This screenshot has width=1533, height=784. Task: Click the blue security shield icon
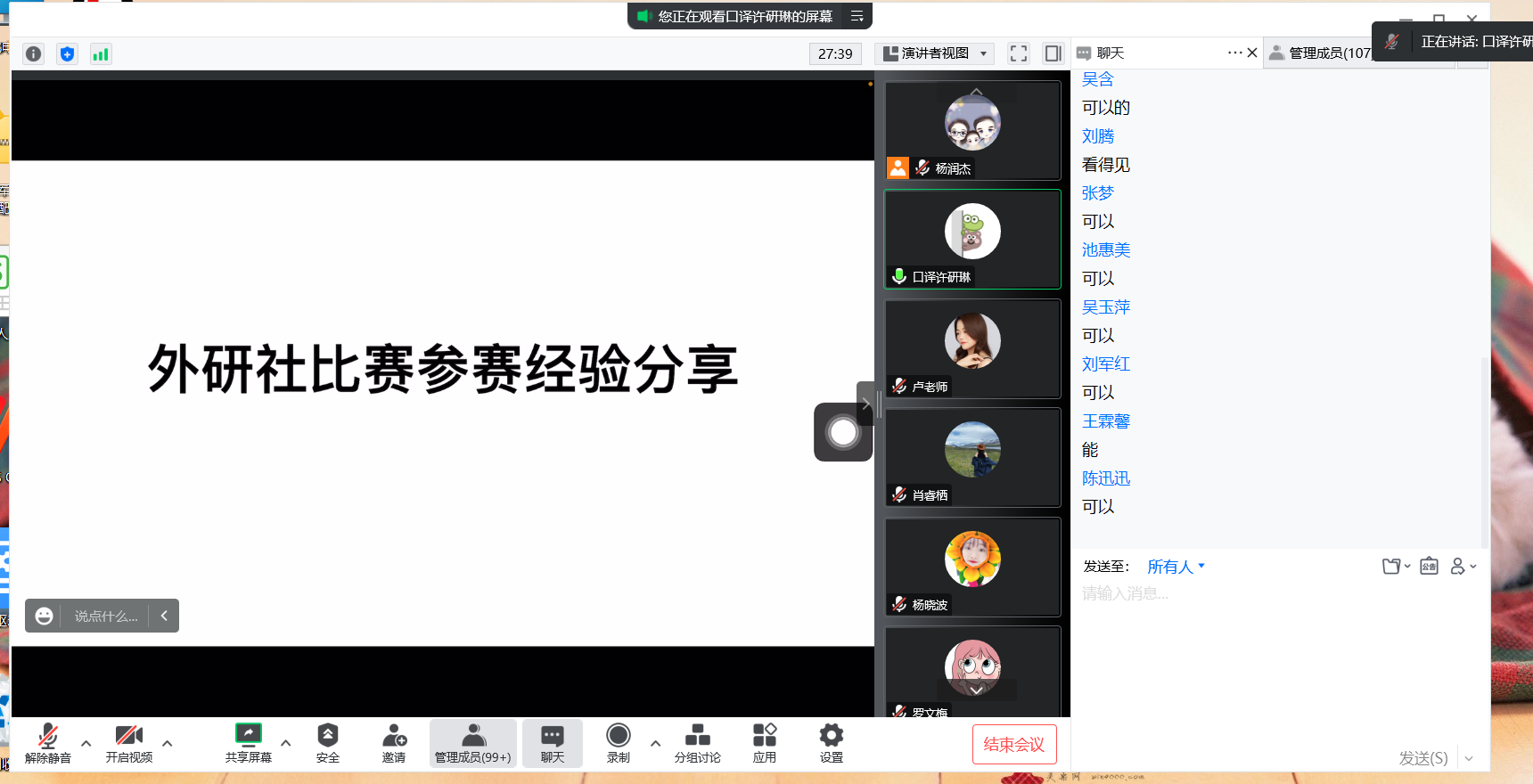(67, 53)
